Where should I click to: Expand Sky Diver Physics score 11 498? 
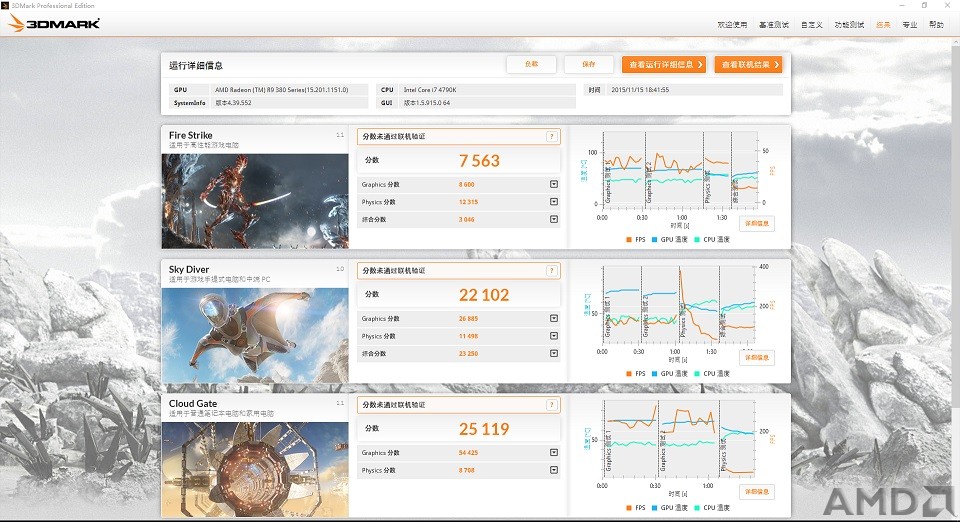tap(554, 336)
